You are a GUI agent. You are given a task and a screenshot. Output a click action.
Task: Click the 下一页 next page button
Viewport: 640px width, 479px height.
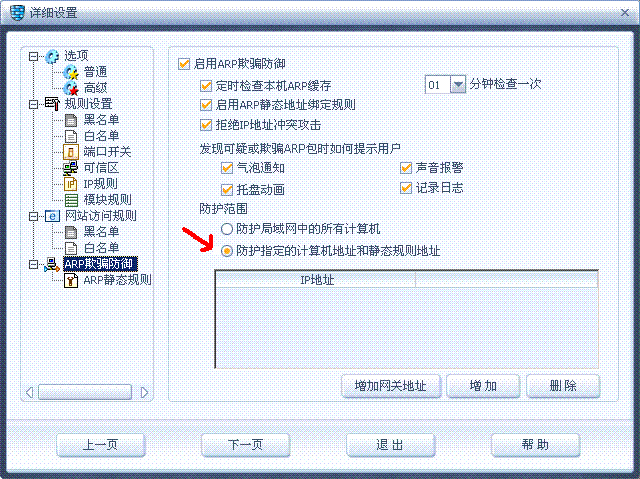click(245, 445)
